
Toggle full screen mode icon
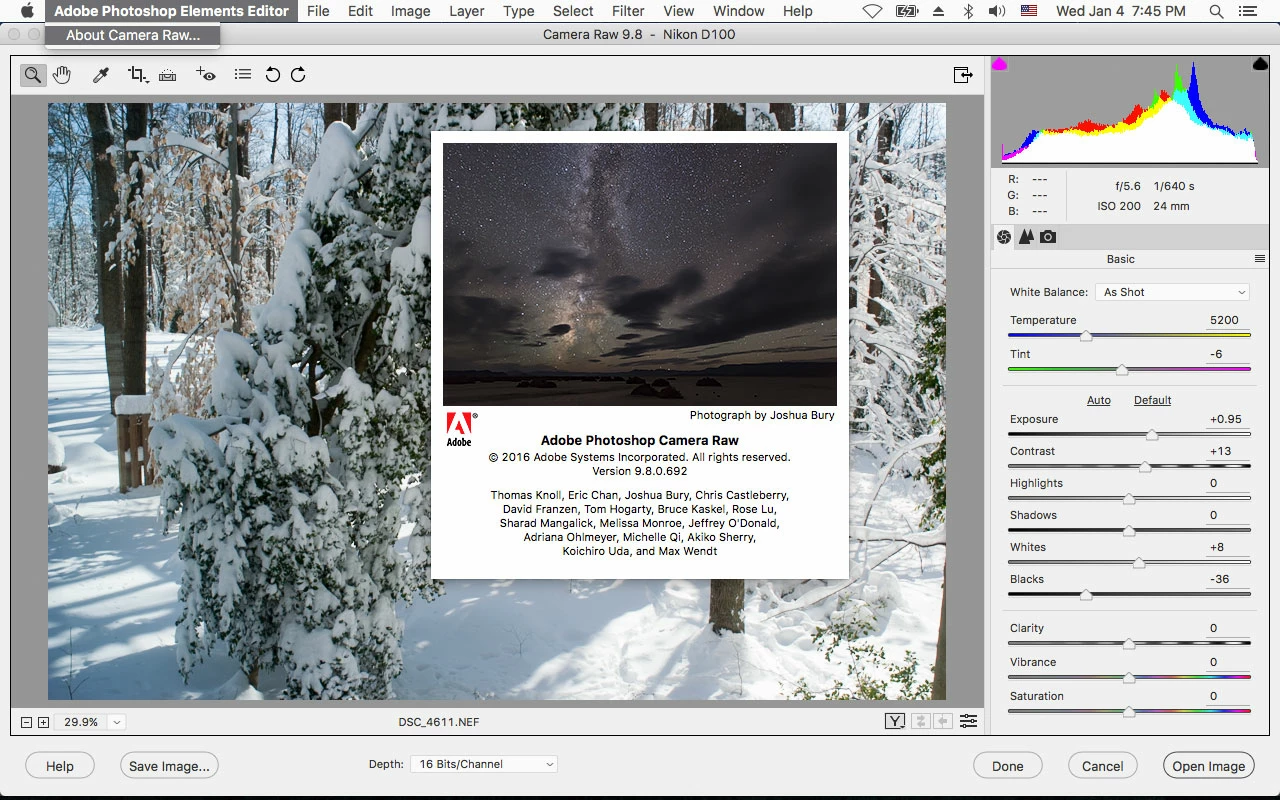(963, 75)
